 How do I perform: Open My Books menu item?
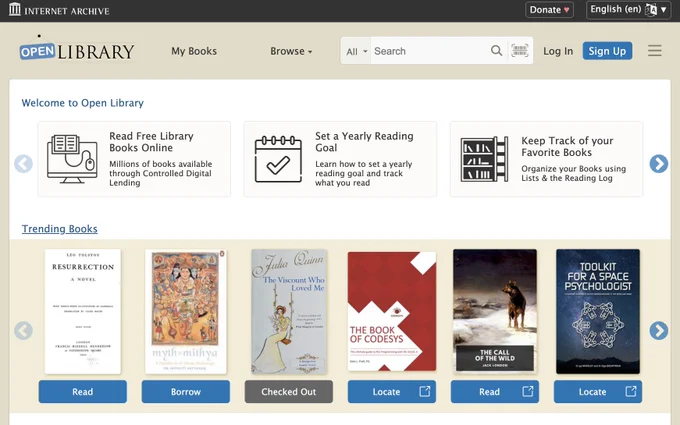click(x=194, y=51)
